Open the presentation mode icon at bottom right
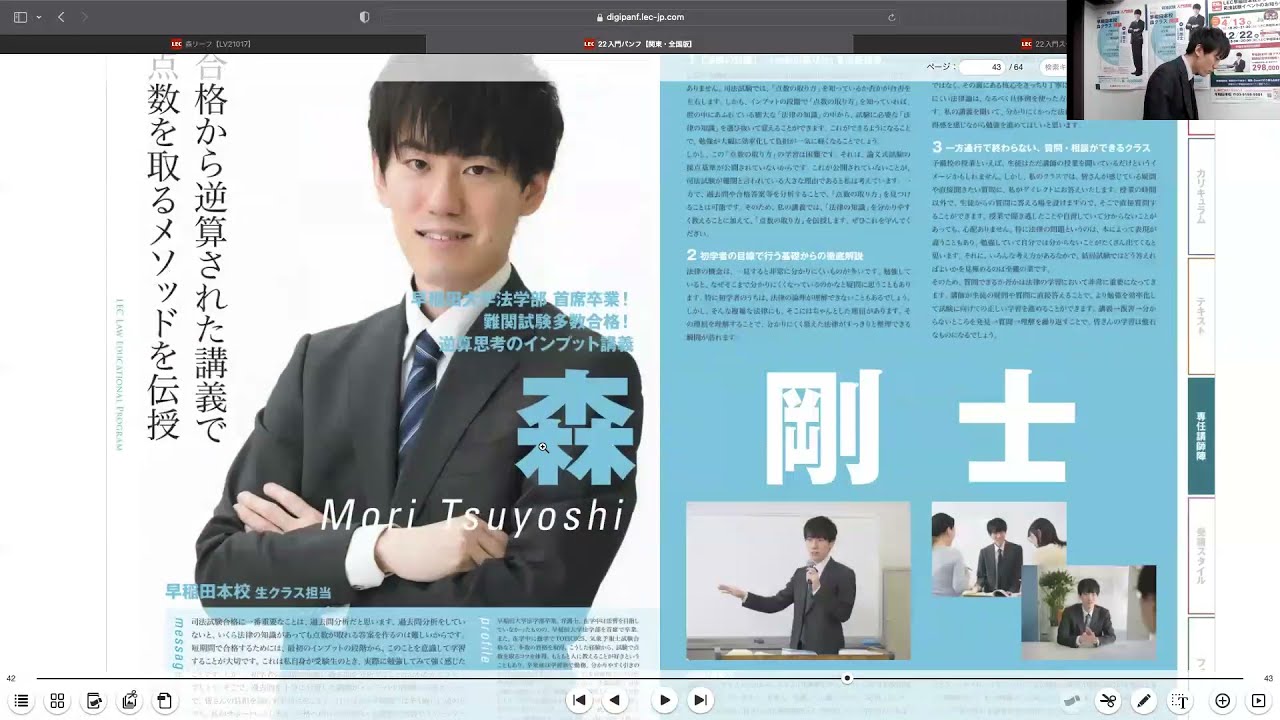This screenshot has height=720, width=1280. tap(1257, 701)
